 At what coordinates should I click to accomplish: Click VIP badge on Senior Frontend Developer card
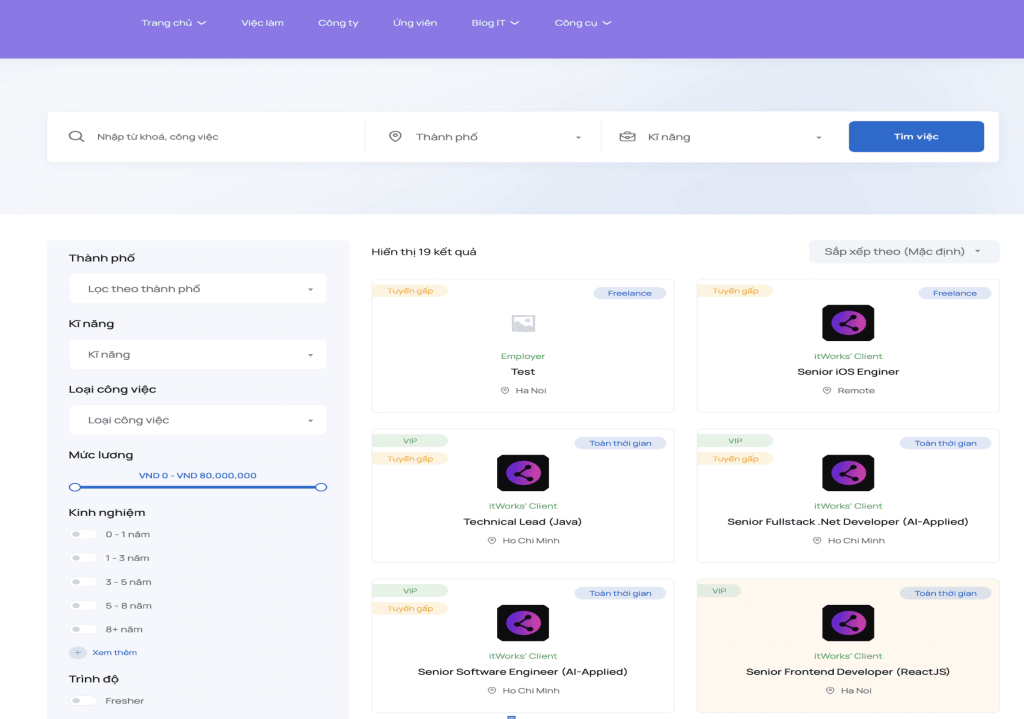click(719, 591)
